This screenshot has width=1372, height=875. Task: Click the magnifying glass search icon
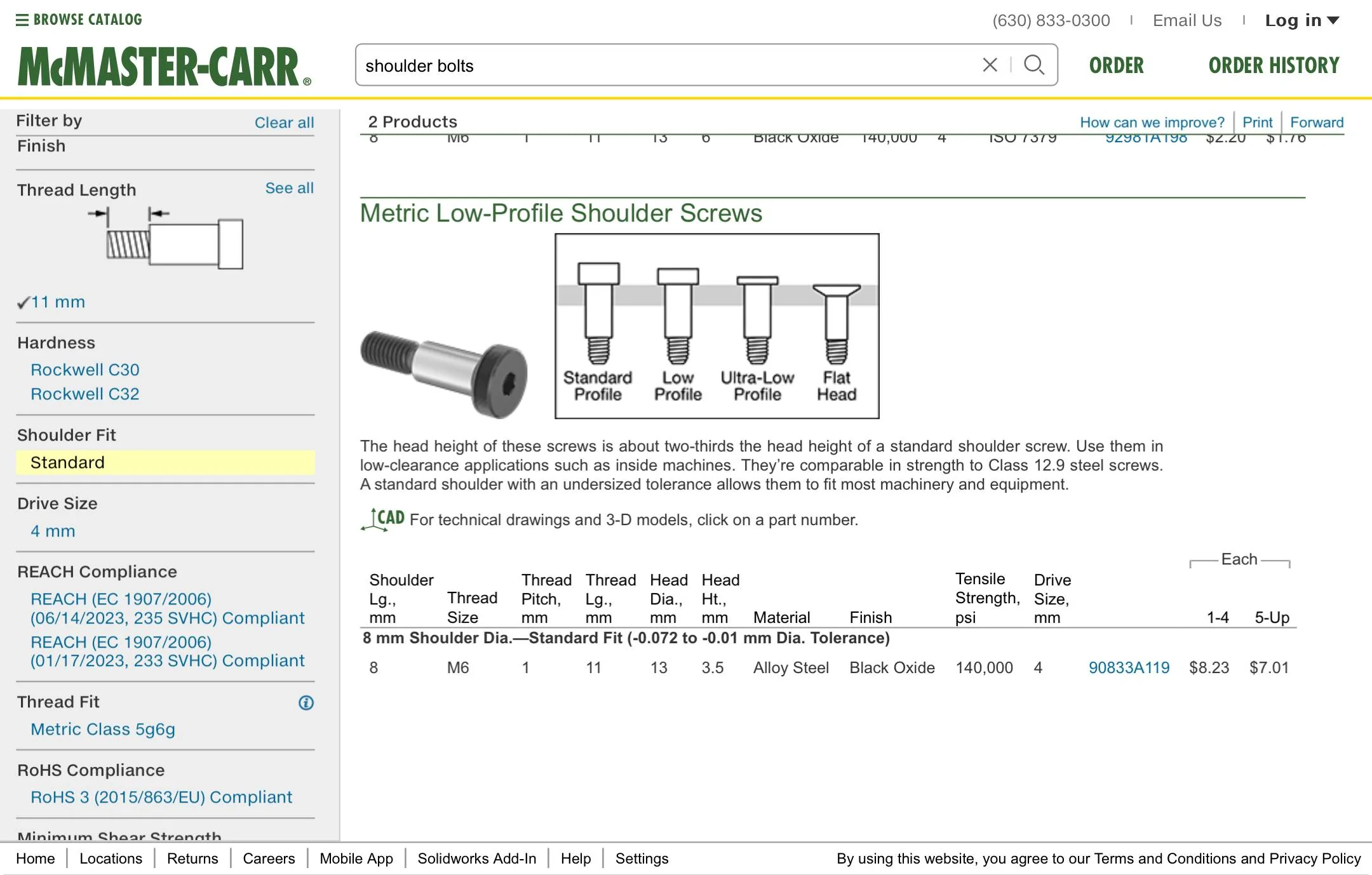tap(1034, 65)
